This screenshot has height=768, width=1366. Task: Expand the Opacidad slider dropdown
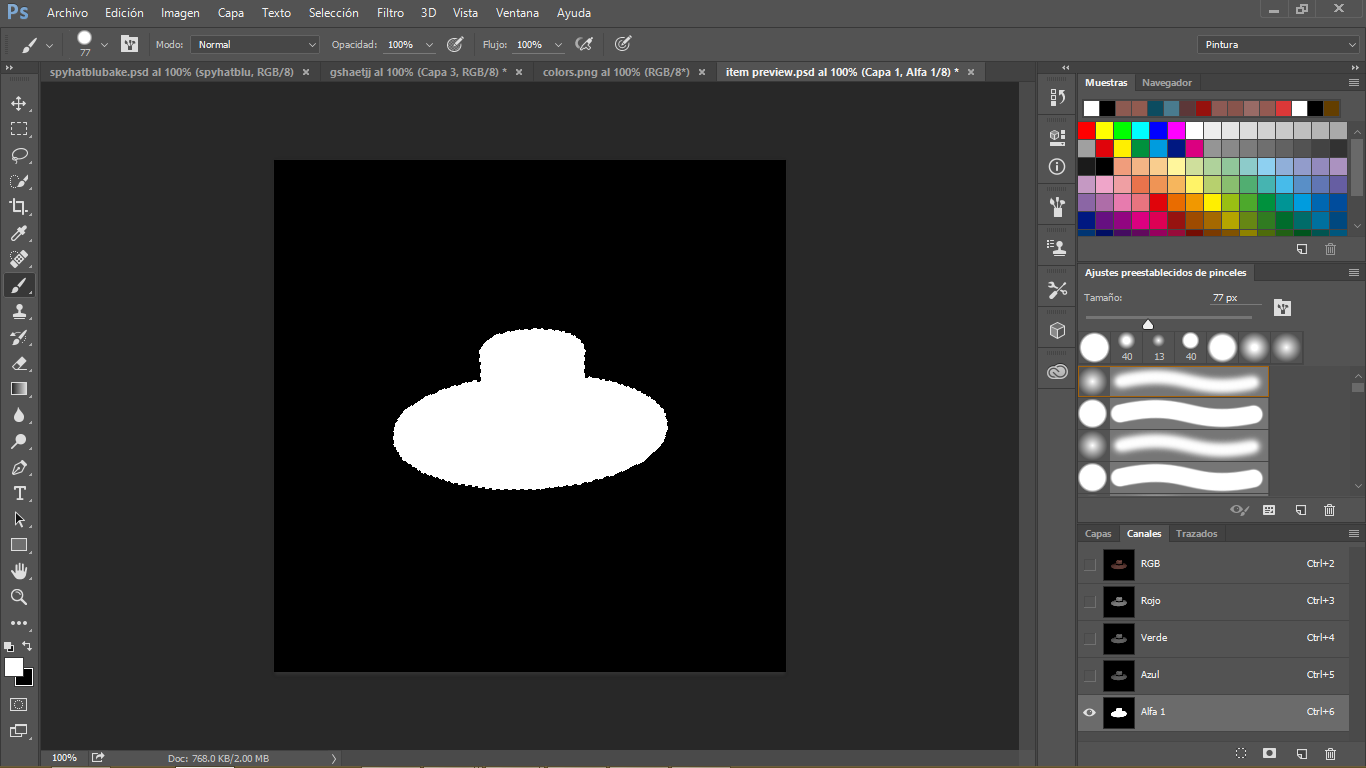430,45
